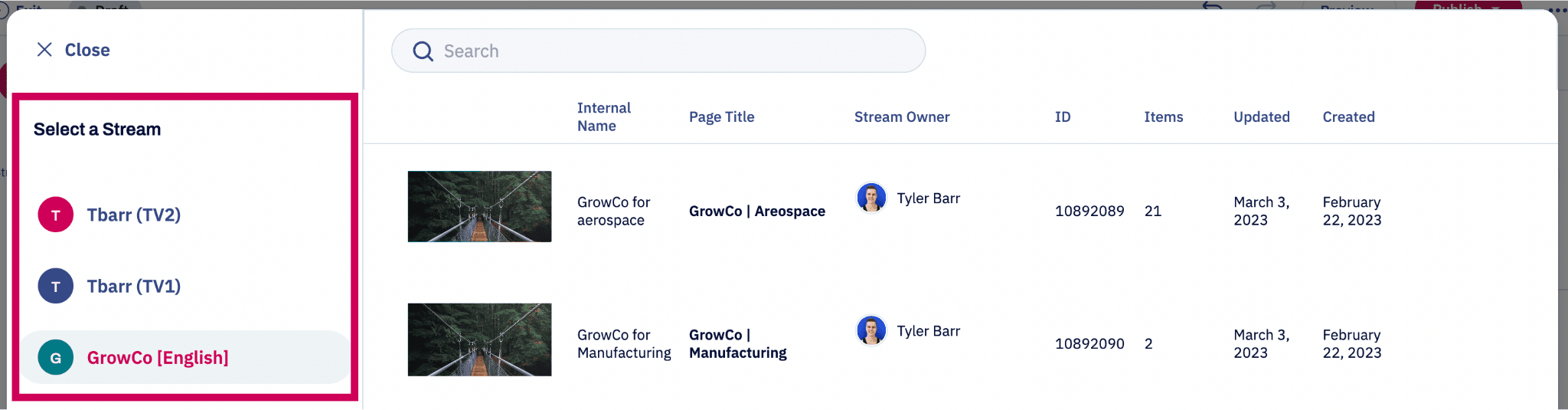1568x410 pixels.
Task: Click the 'GrowCo | Areospace' page title
Action: click(757, 211)
